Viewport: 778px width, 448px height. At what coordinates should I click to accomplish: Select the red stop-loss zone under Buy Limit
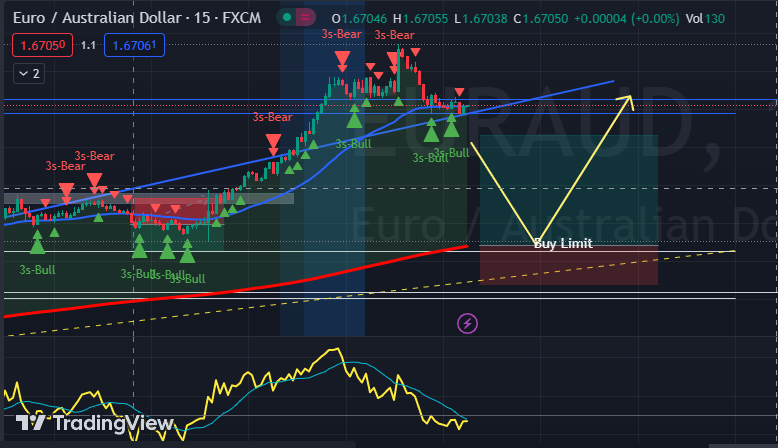click(569, 265)
